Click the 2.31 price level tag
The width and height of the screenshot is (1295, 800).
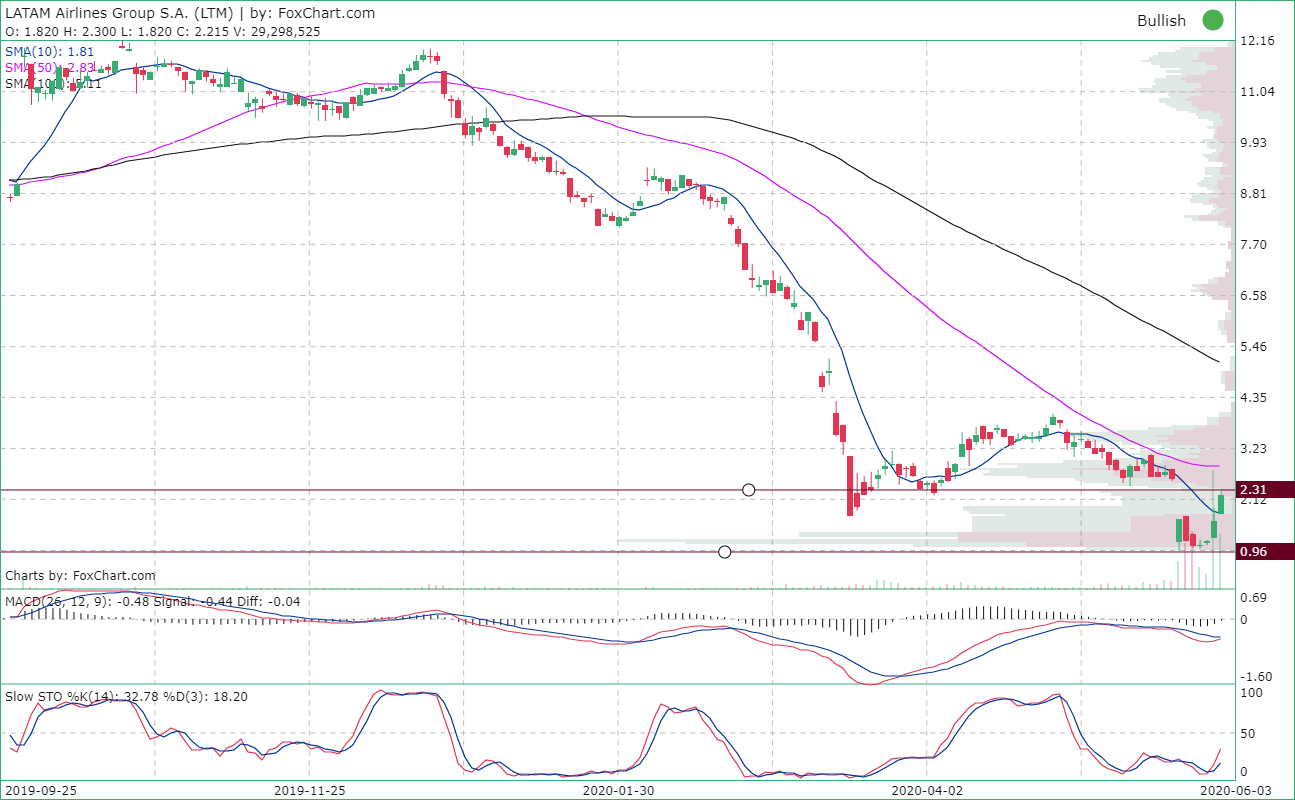point(1265,490)
